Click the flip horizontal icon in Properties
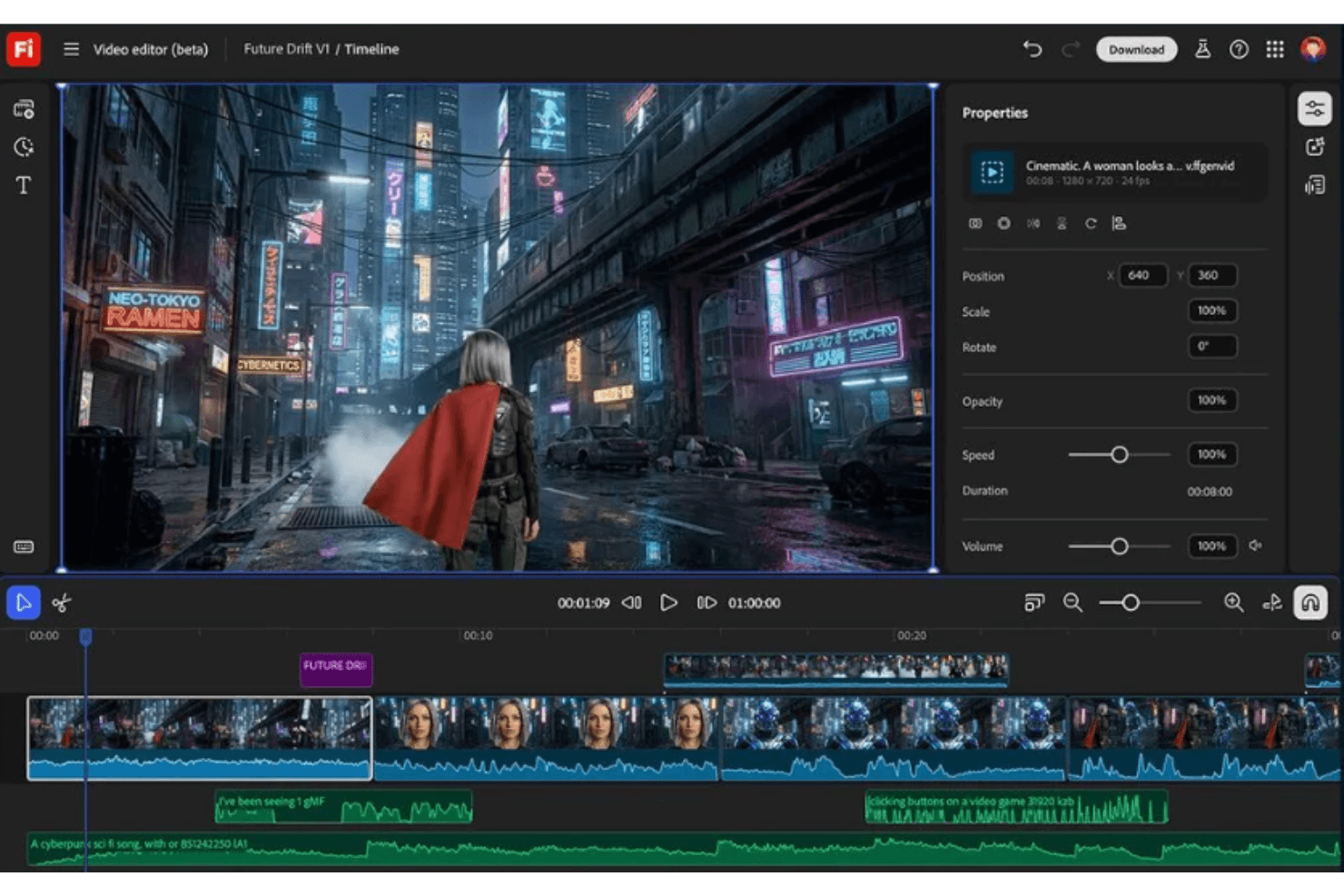The width and height of the screenshot is (1344, 896). 1033,223
